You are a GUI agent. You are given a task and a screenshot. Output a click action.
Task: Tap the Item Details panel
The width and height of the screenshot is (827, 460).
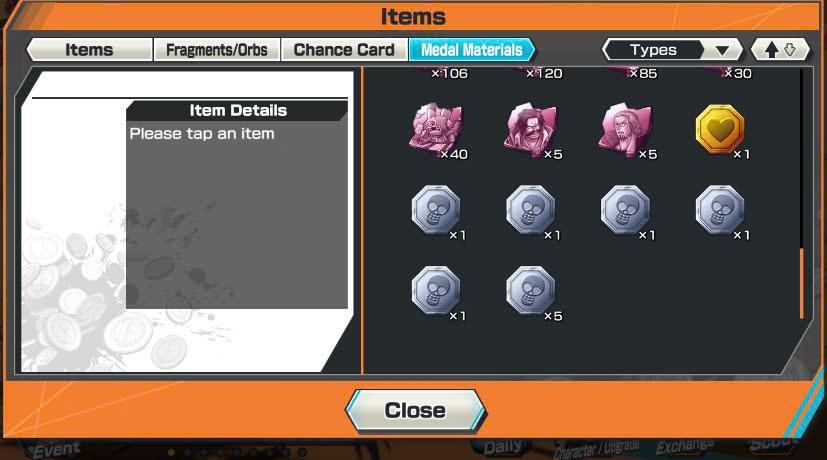(x=237, y=205)
